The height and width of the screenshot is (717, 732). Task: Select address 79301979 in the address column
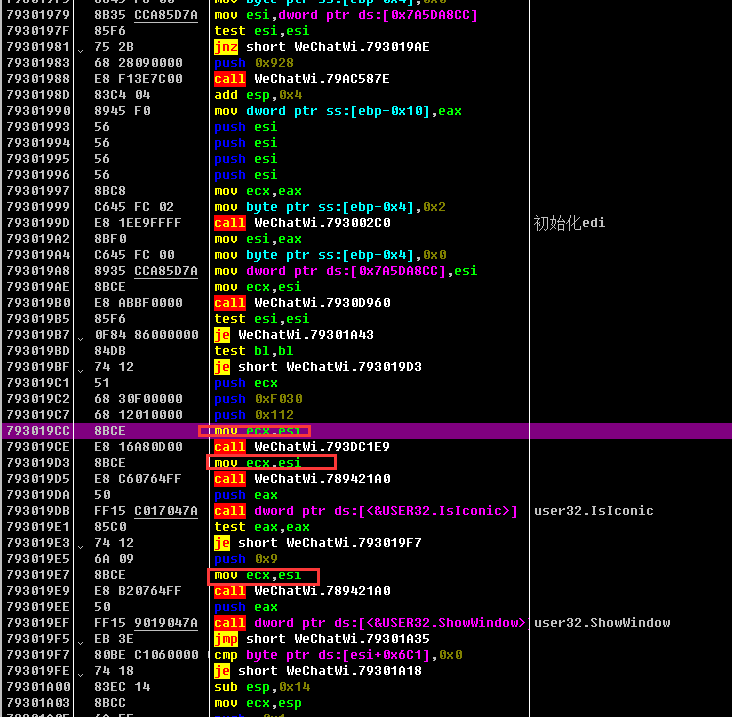pos(38,15)
